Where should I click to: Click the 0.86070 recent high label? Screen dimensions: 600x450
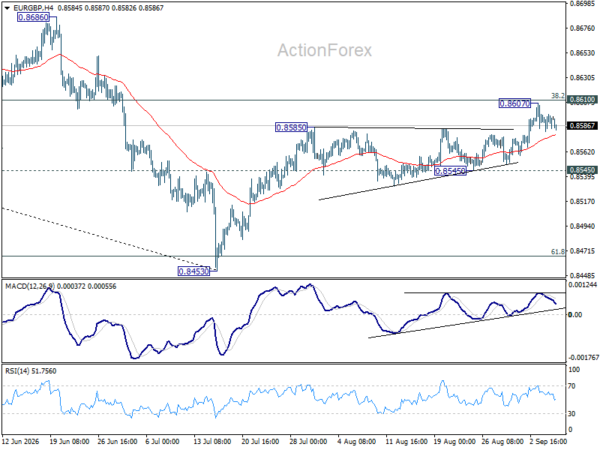[x=515, y=103]
